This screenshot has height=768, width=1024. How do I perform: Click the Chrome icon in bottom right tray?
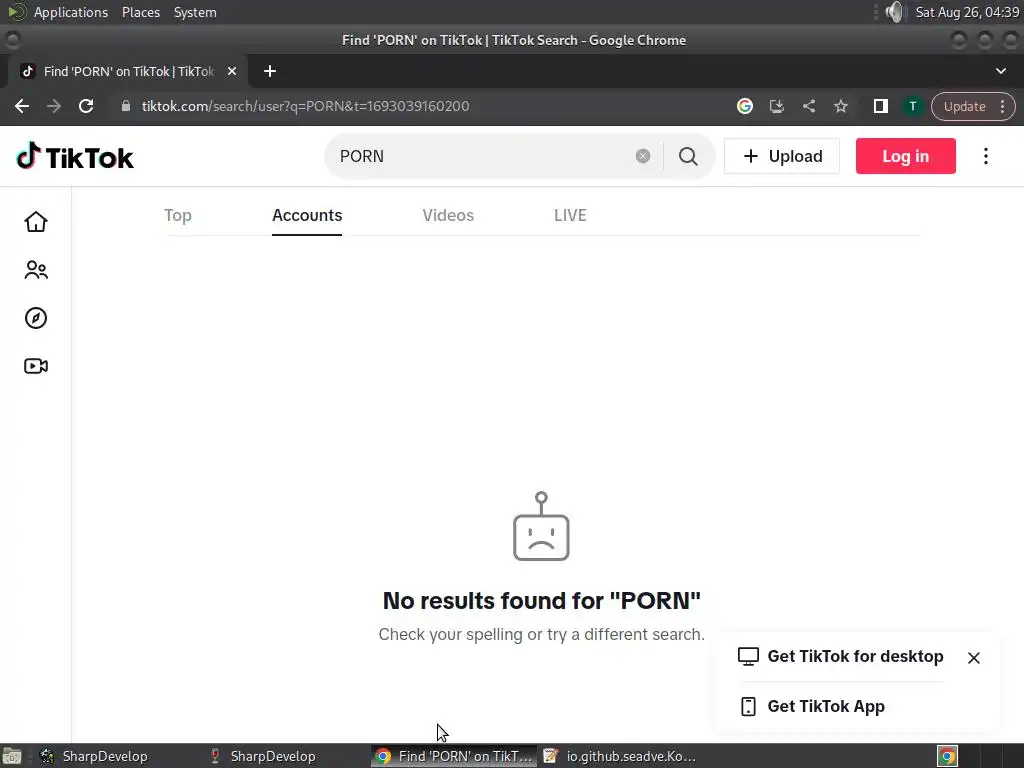coord(947,756)
